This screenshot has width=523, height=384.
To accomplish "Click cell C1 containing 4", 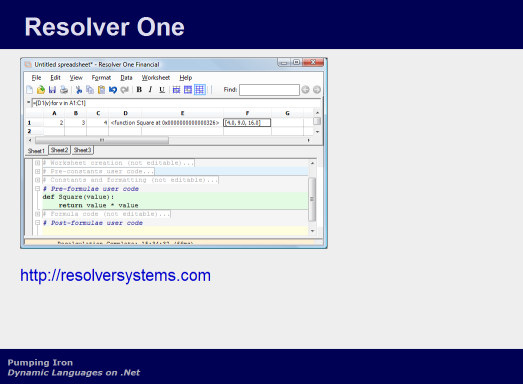I will tap(98, 123).
